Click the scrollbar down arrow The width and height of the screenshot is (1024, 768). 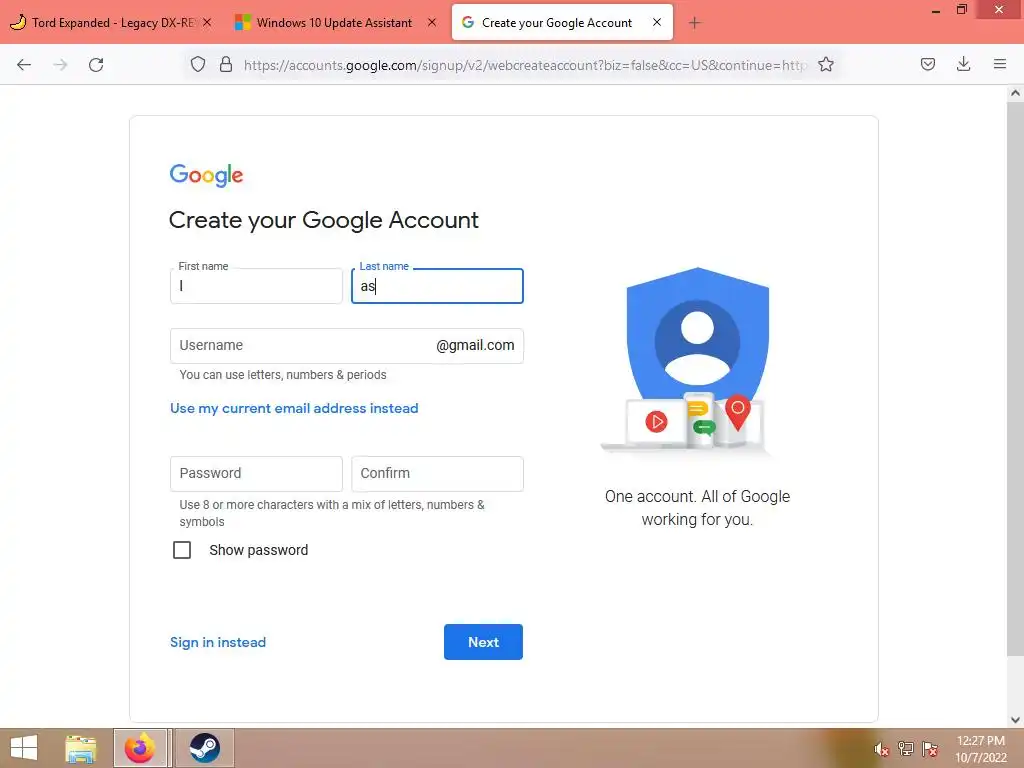pyautogui.click(x=1015, y=720)
